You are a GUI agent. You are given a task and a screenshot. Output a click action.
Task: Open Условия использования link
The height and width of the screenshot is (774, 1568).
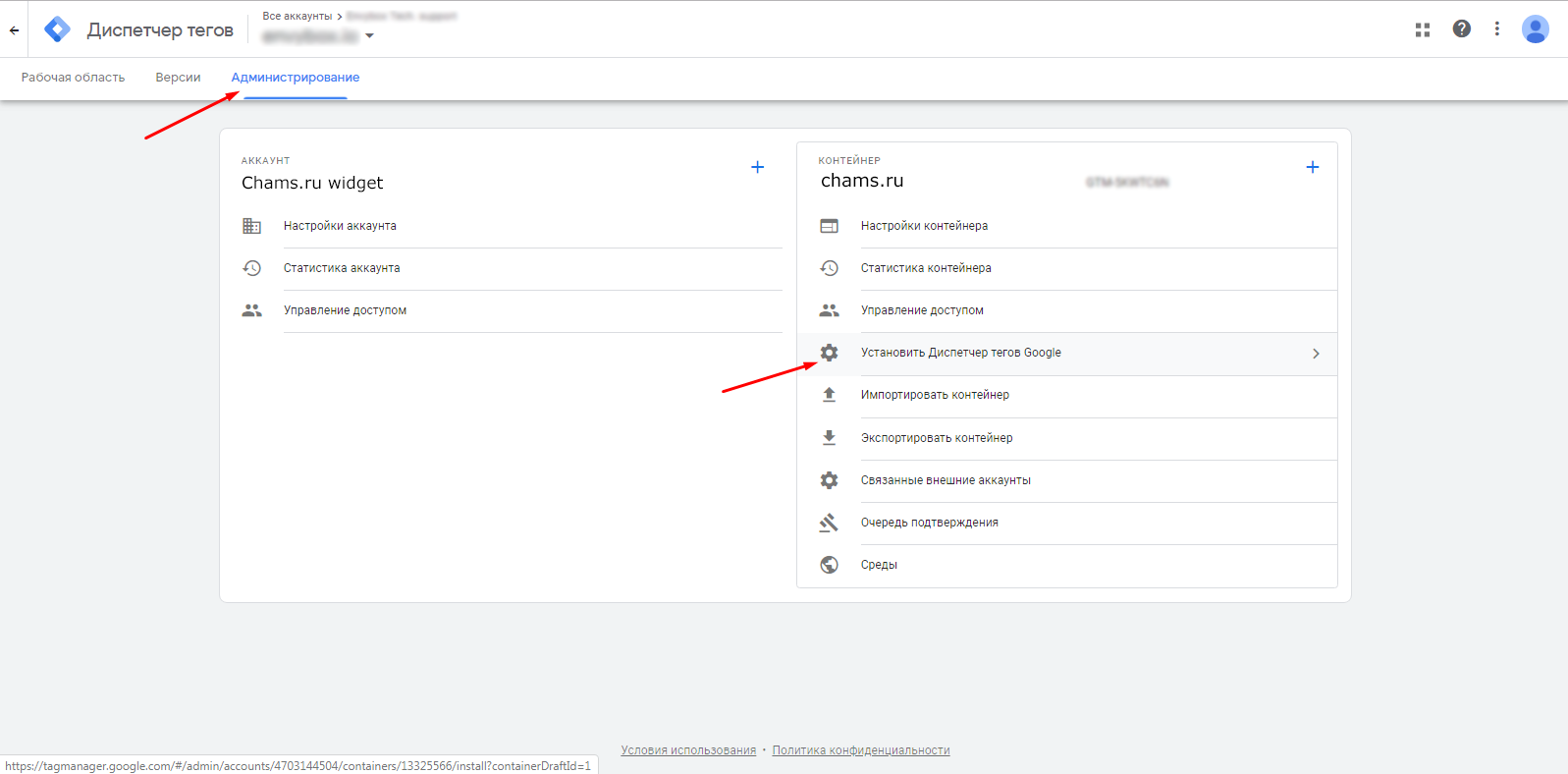[688, 750]
